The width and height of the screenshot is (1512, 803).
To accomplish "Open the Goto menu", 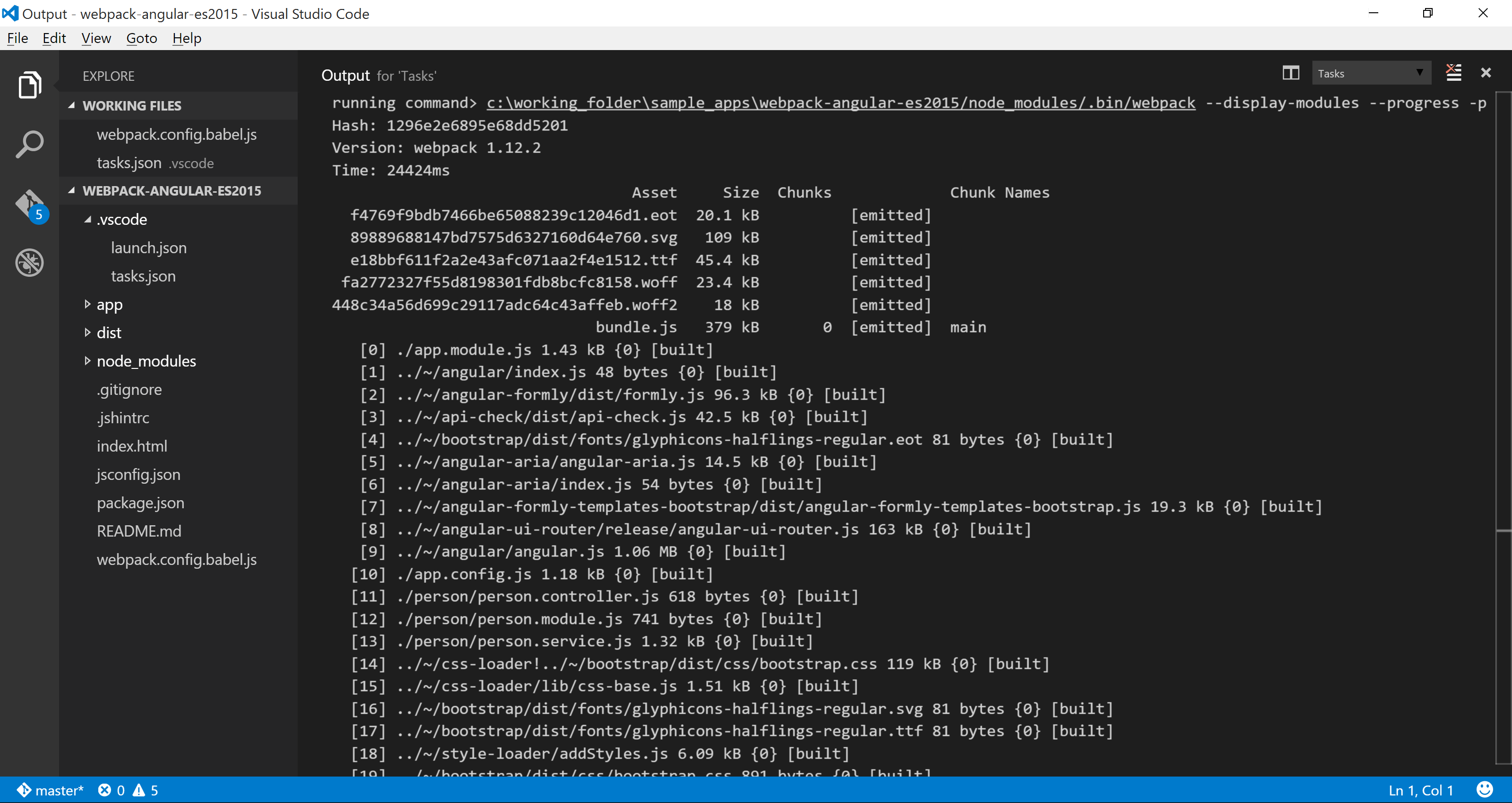I will click(141, 38).
